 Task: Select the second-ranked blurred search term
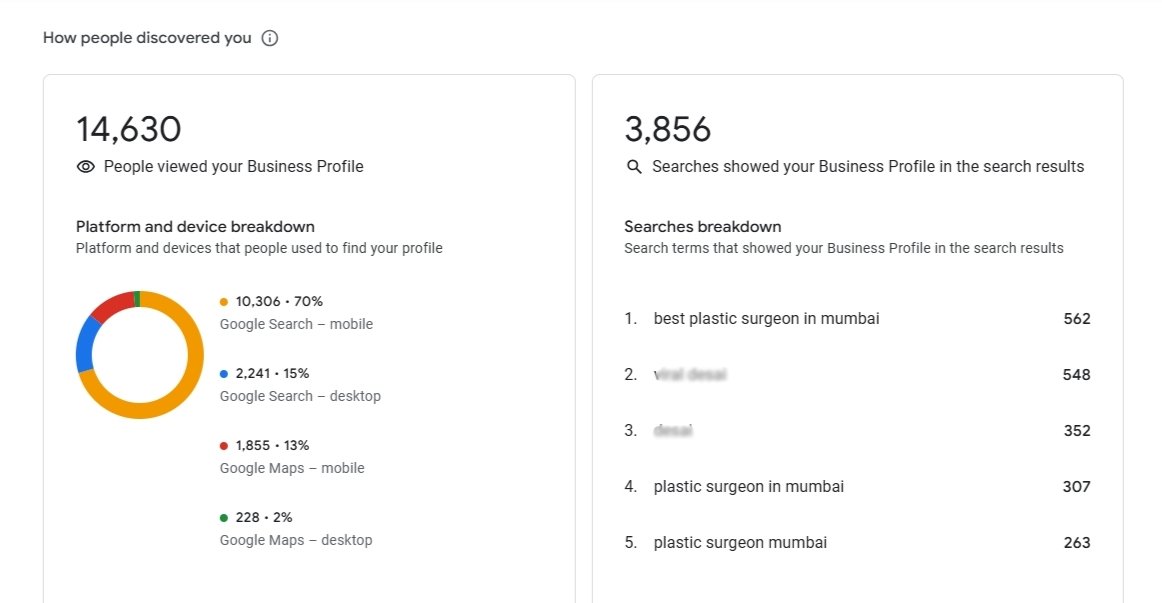(690, 375)
